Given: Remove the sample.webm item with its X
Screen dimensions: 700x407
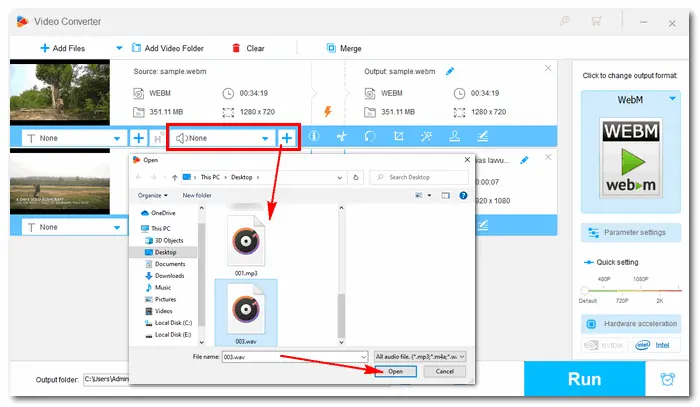Looking at the screenshot, I should click(548, 68).
